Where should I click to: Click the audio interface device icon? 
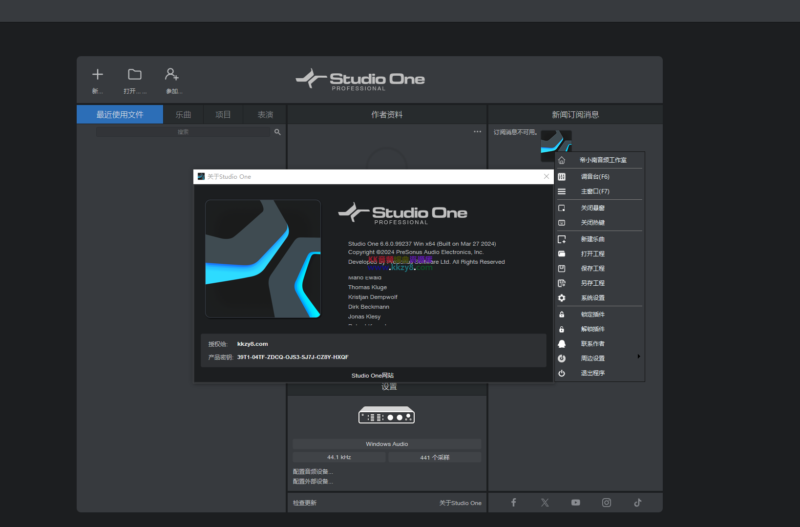click(x=386, y=415)
